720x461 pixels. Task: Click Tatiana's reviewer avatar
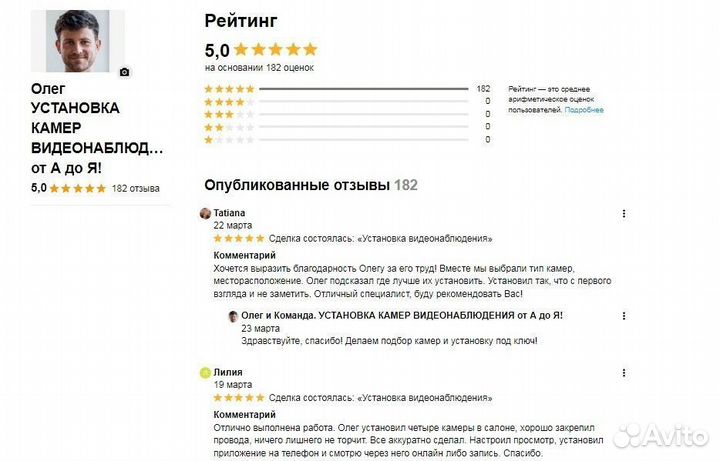[206, 213]
